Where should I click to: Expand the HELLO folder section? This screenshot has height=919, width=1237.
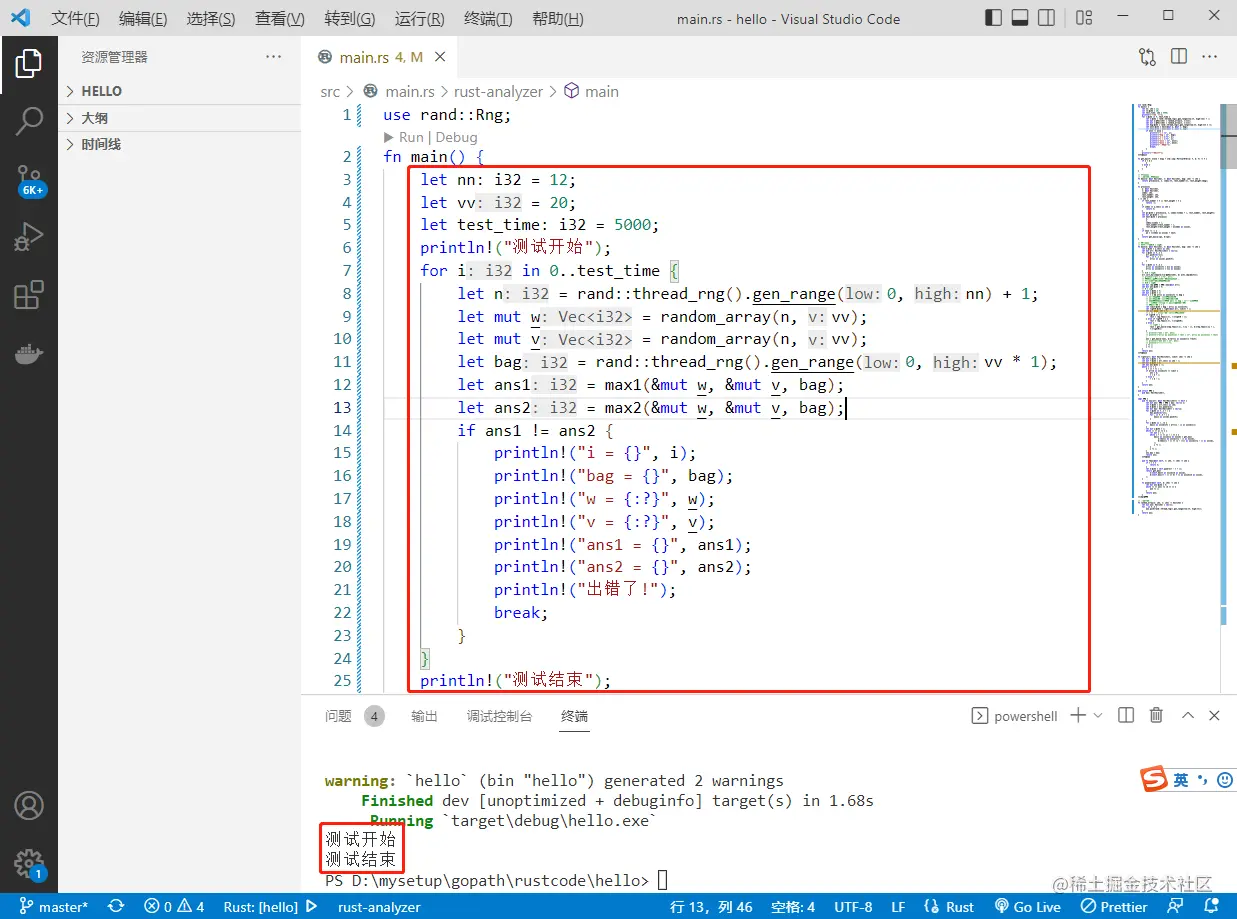coord(180,91)
